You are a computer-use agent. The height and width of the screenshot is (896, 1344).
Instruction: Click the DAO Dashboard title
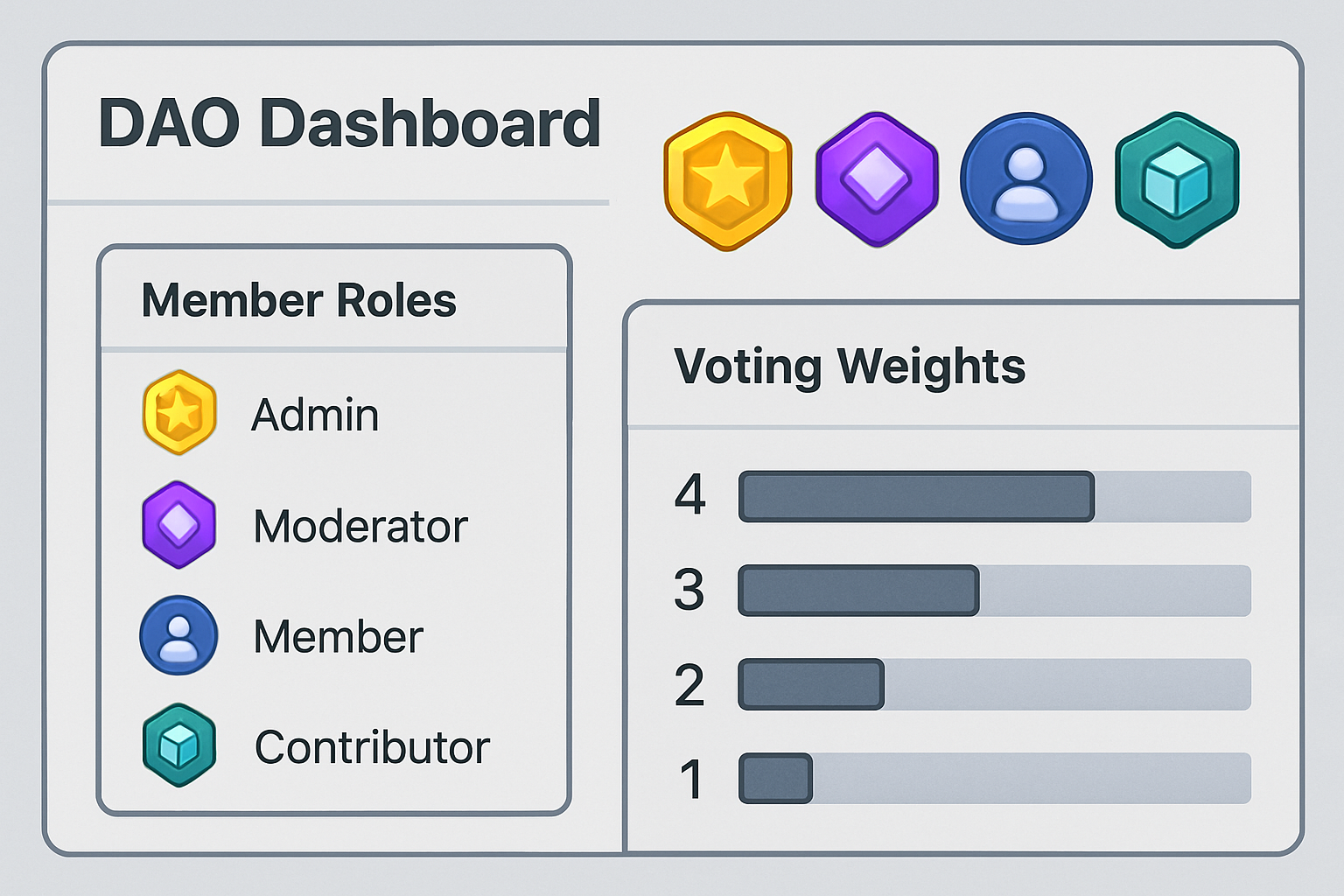(x=349, y=123)
